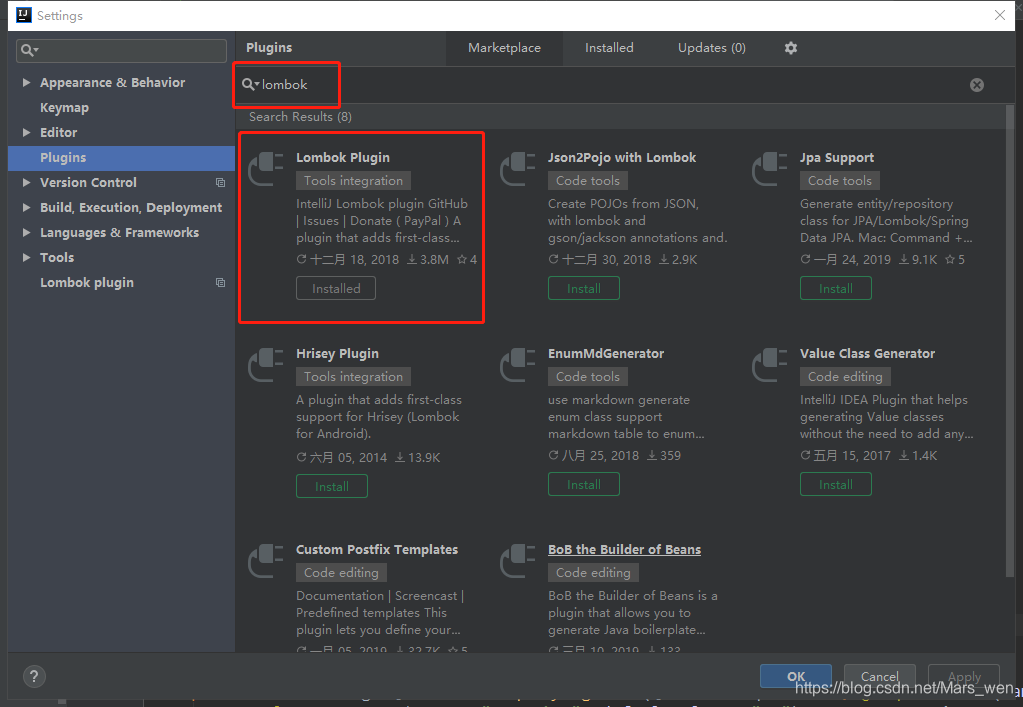
Task: Install the Hrisey Plugin
Action: [x=332, y=487]
